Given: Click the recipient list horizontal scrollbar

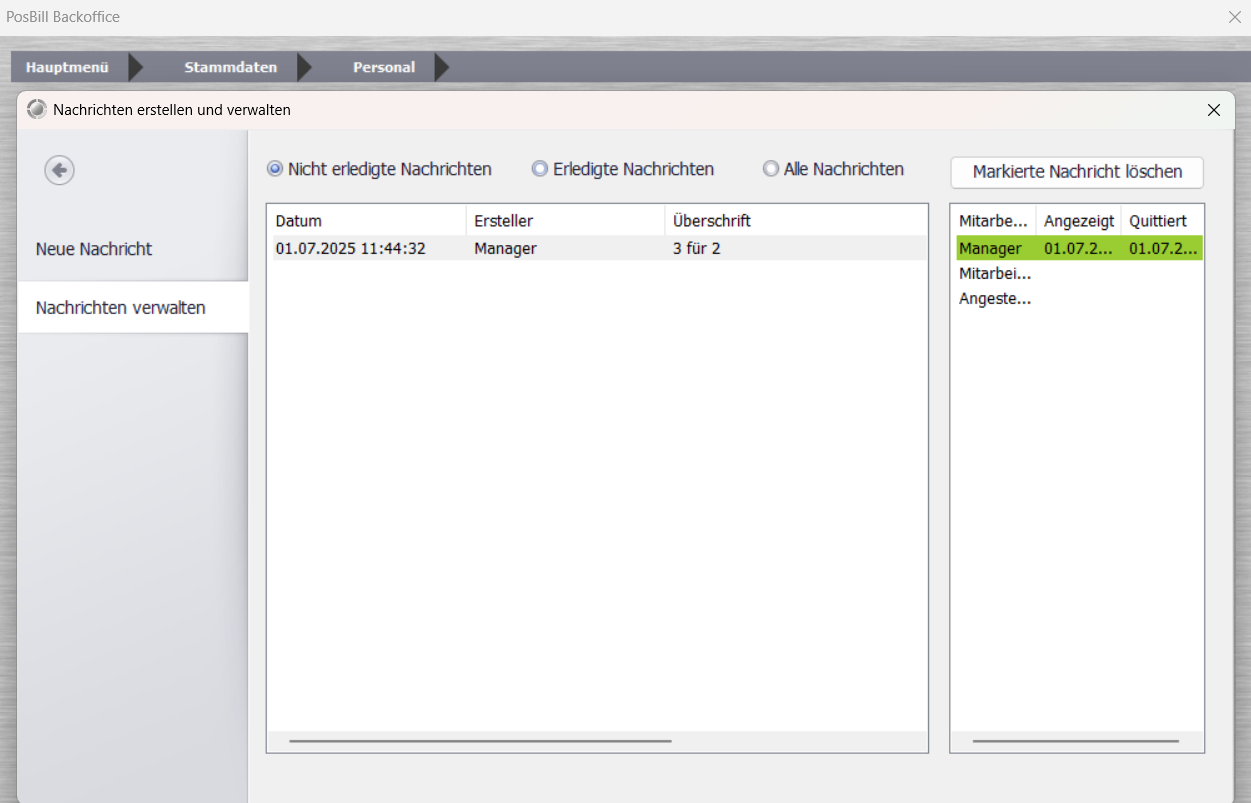Looking at the screenshot, I should tap(1075, 741).
